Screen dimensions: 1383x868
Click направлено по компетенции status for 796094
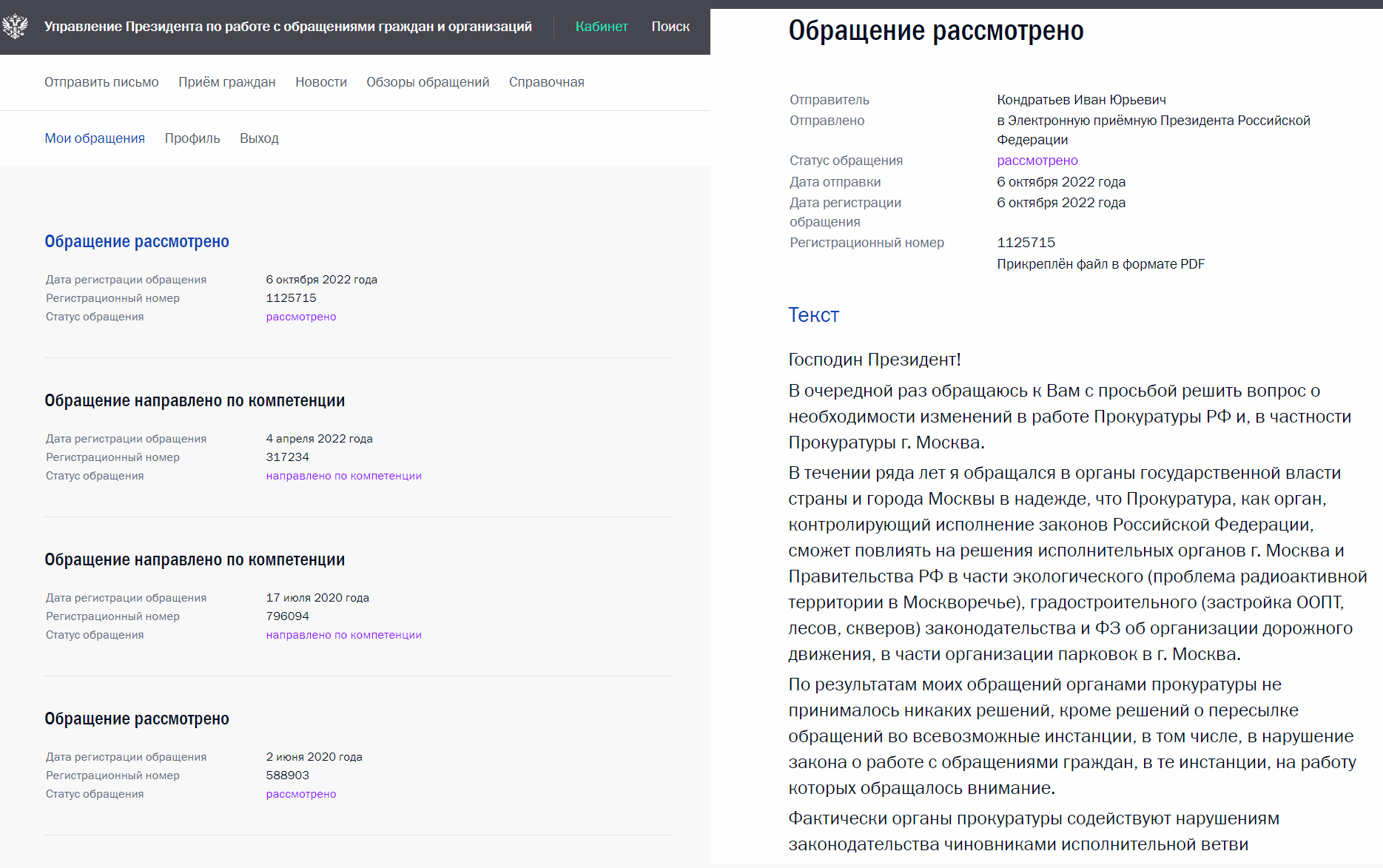tap(344, 635)
